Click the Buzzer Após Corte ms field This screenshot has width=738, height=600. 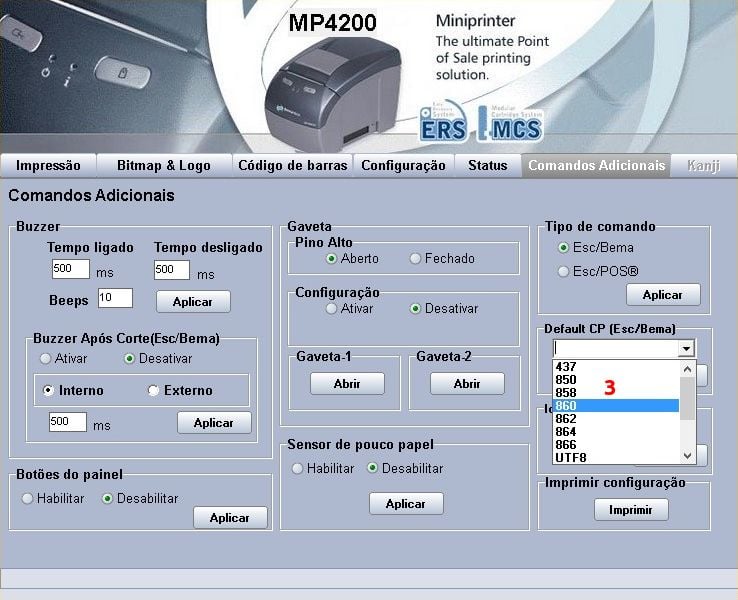tap(68, 422)
